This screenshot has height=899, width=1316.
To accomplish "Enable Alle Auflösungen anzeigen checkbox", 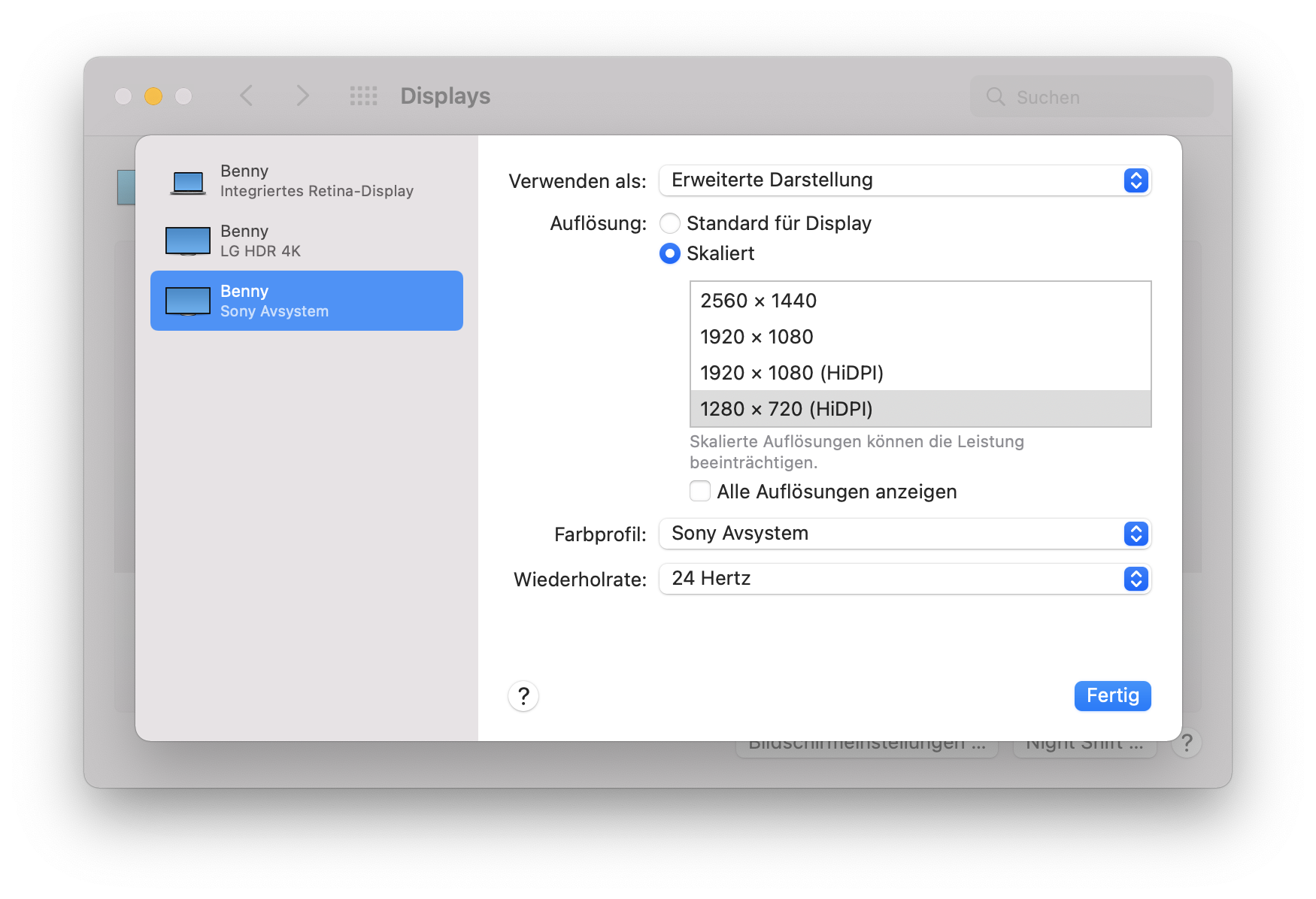I will [700, 492].
